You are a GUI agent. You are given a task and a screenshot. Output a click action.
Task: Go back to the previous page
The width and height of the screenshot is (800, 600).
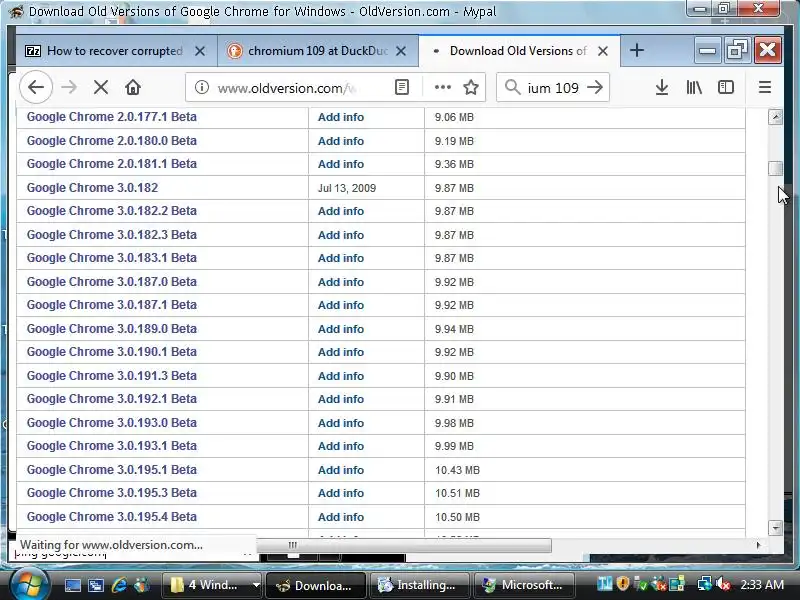[x=36, y=87]
